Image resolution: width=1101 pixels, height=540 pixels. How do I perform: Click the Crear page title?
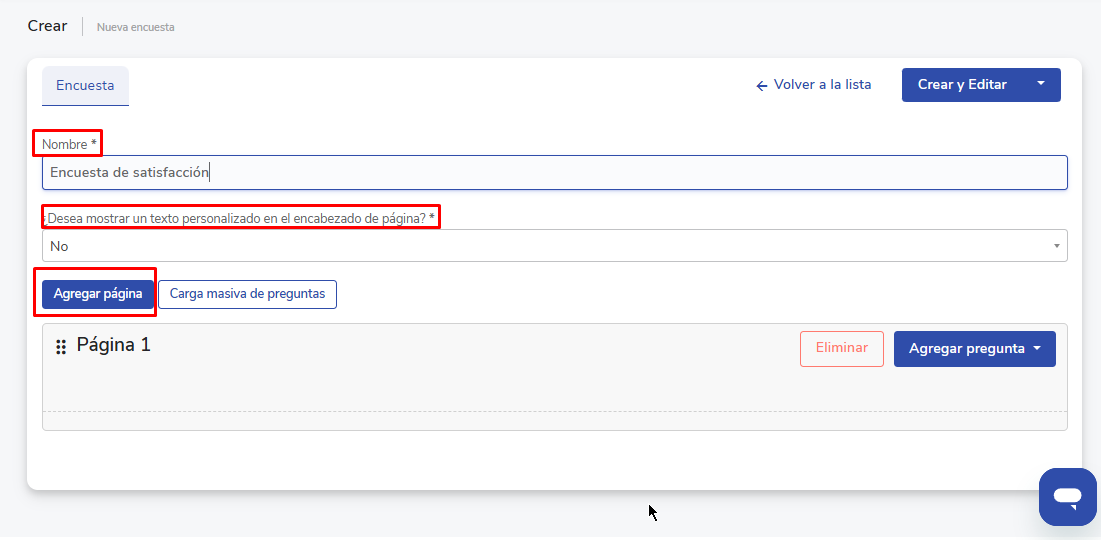pos(47,26)
